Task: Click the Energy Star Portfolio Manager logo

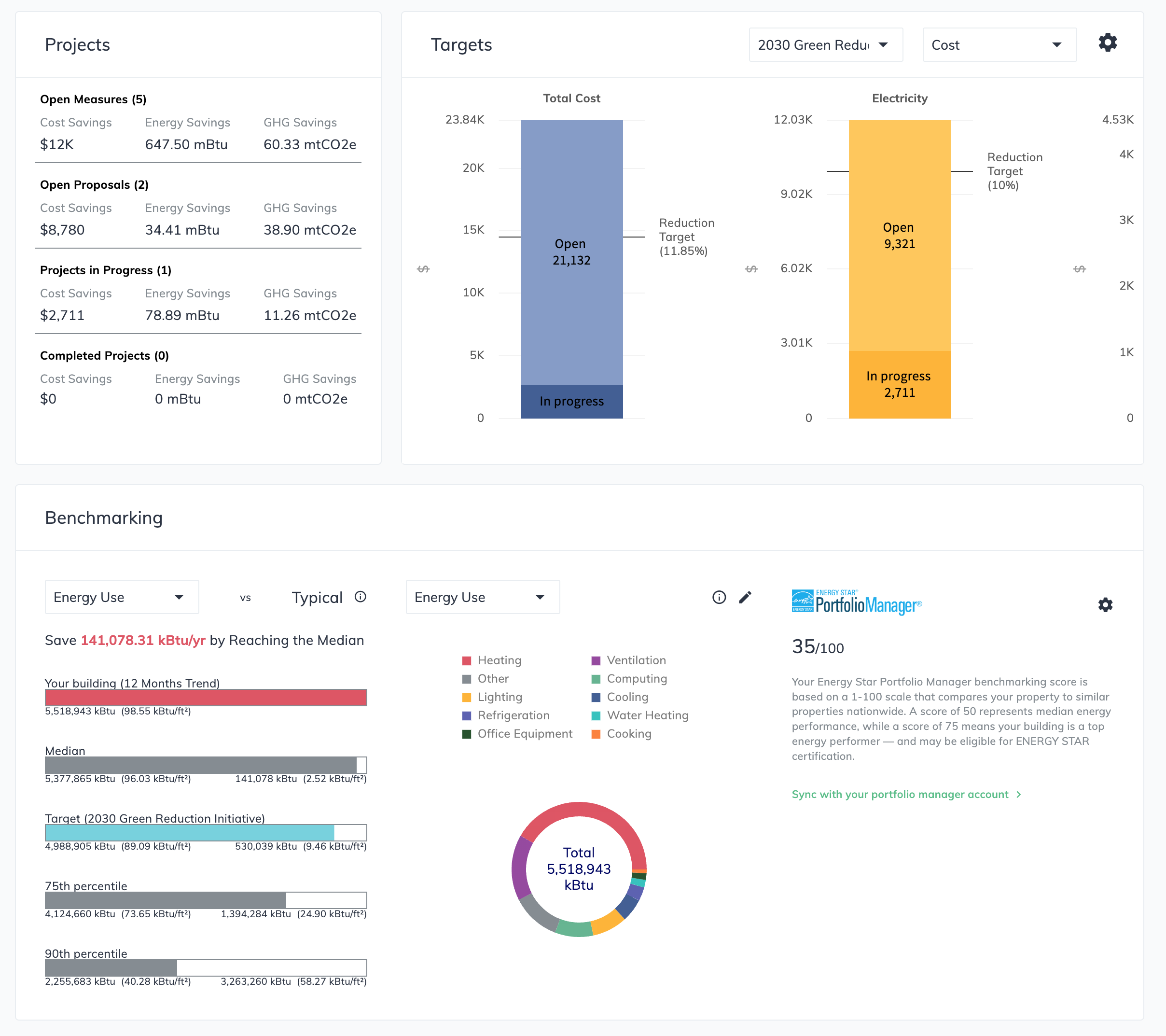Action: coord(856,602)
